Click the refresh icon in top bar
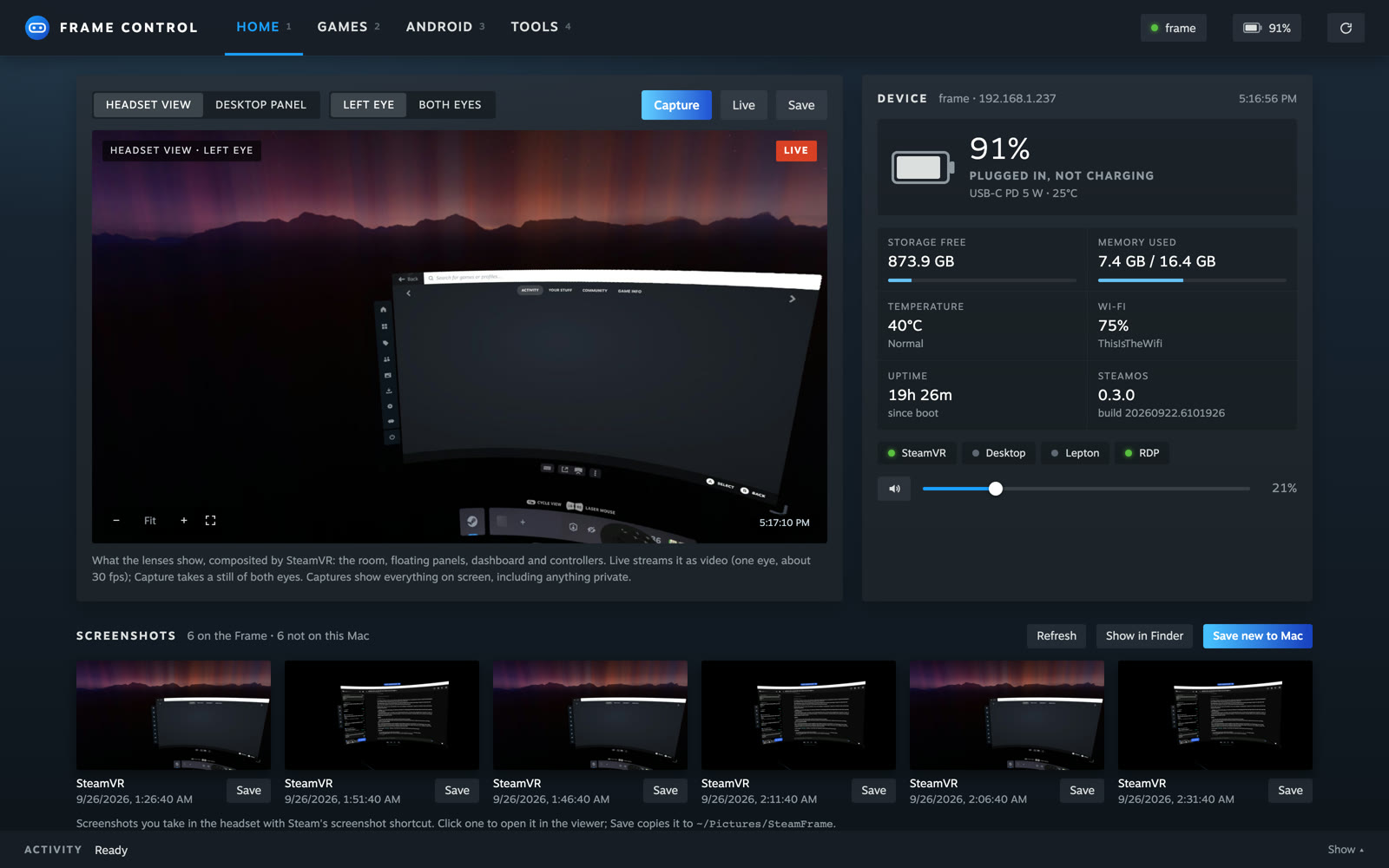The width and height of the screenshot is (1389, 868). coord(1346,28)
